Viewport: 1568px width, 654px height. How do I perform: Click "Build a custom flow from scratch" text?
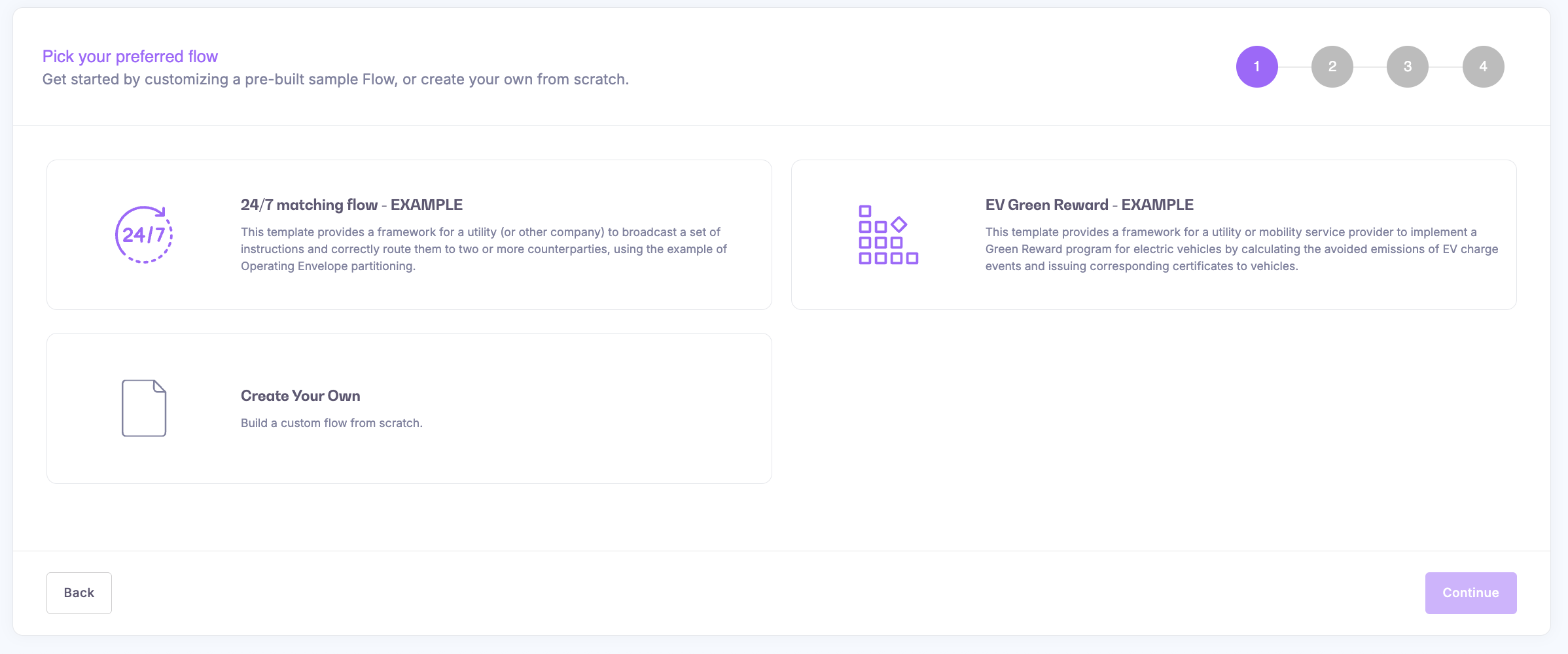[332, 423]
